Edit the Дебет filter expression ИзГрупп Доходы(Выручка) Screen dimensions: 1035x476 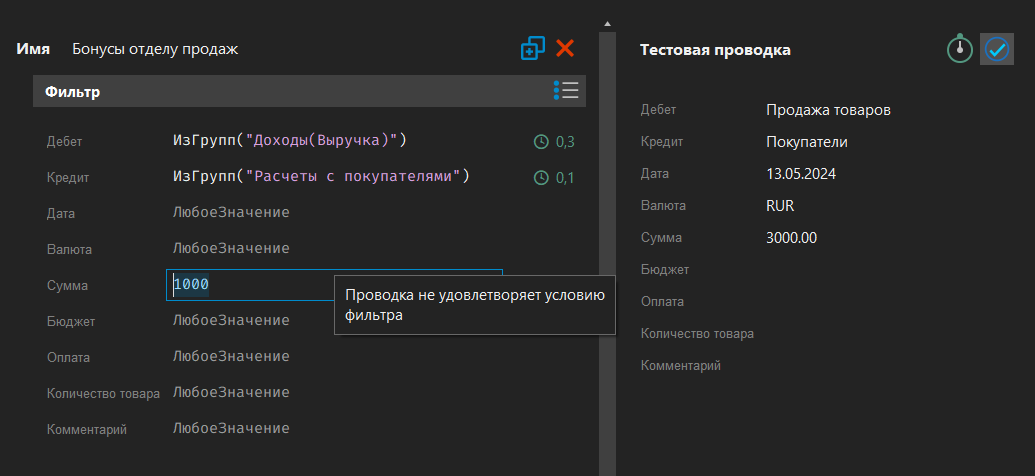[x=290, y=140]
